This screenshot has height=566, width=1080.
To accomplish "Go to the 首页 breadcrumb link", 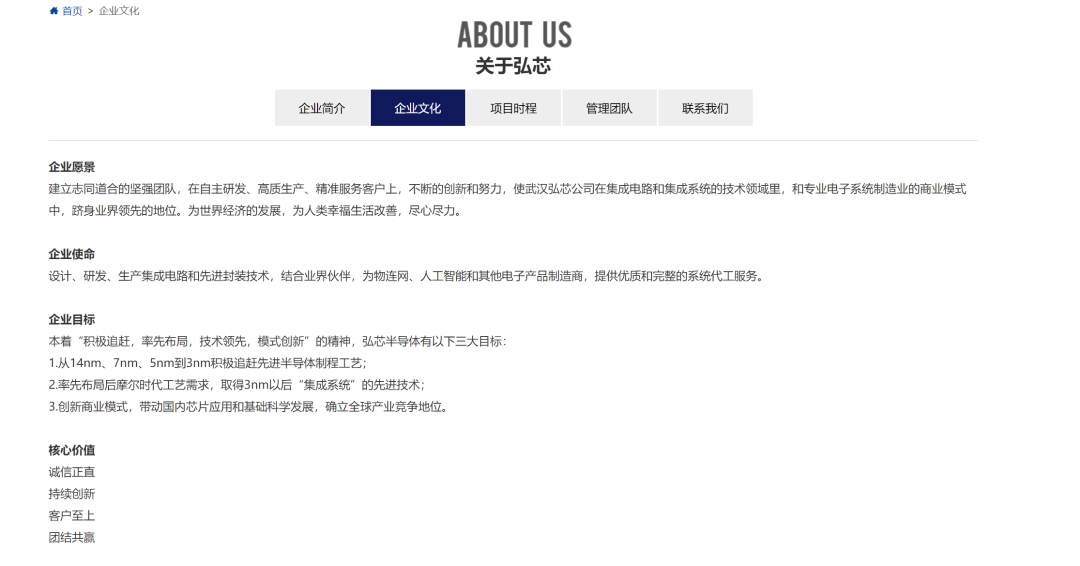I will click(x=72, y=11).
